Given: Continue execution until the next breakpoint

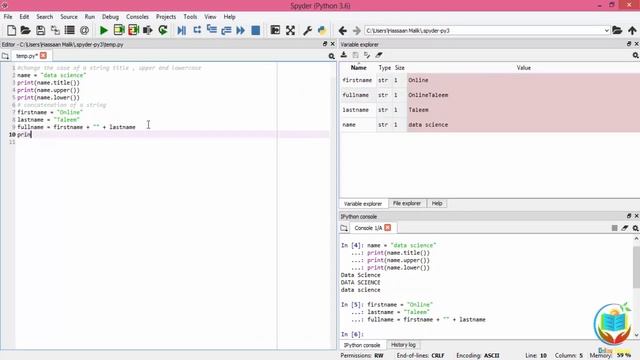Looking at the screenshot, I should pyautogui.click(x=240, y=30).
